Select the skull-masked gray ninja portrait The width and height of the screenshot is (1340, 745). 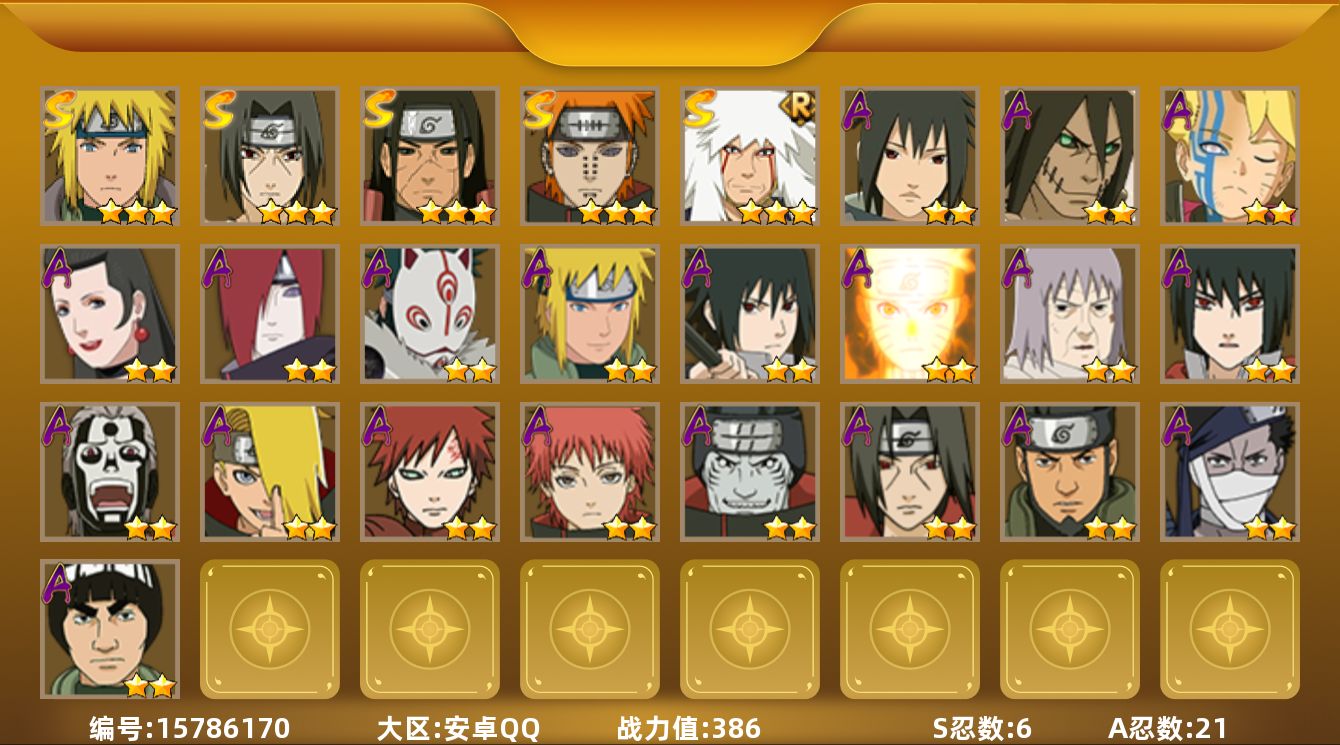(110, 472)
